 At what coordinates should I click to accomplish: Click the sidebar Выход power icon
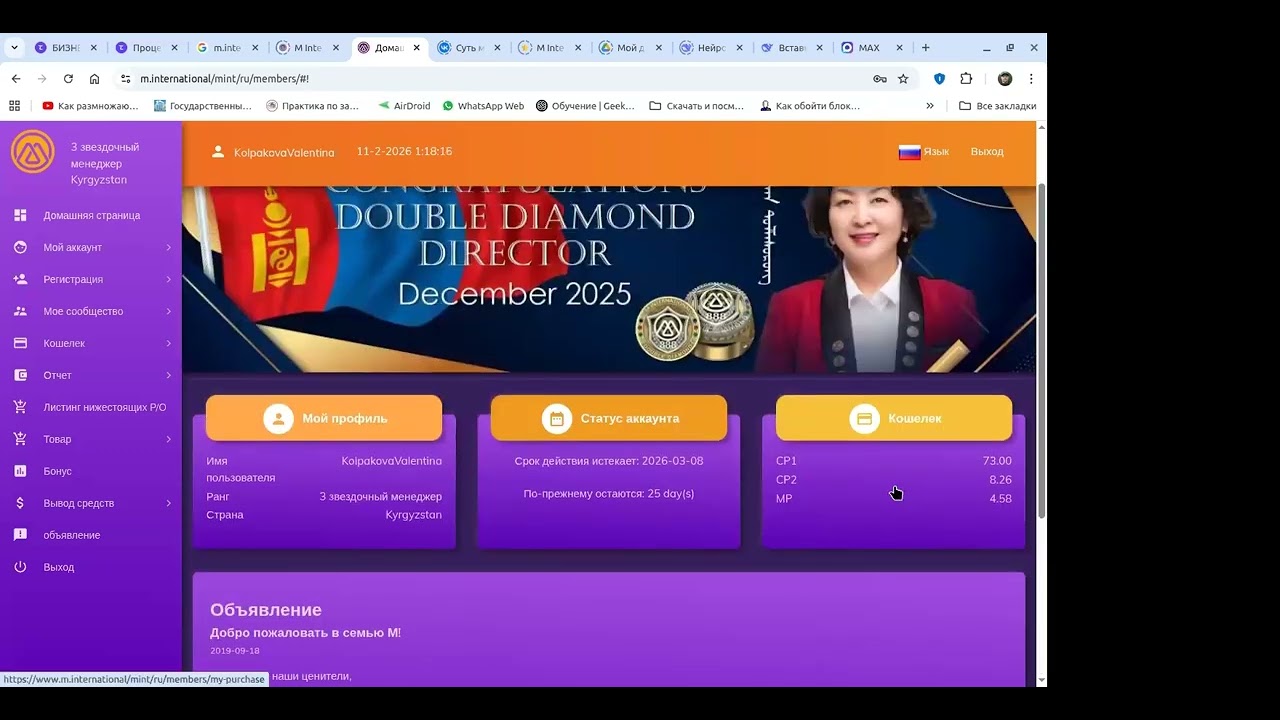20,567
